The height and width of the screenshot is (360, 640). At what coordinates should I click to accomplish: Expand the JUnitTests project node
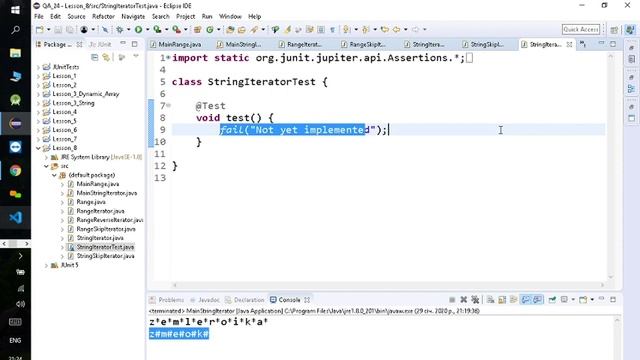(x=38, y=67)
